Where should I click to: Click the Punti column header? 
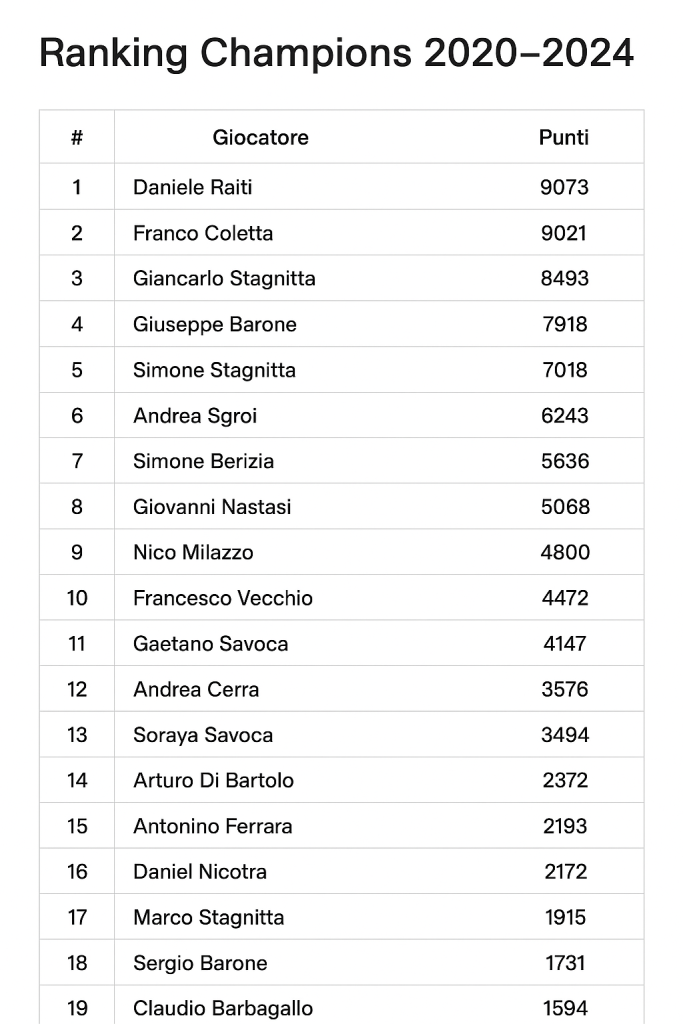564,138
